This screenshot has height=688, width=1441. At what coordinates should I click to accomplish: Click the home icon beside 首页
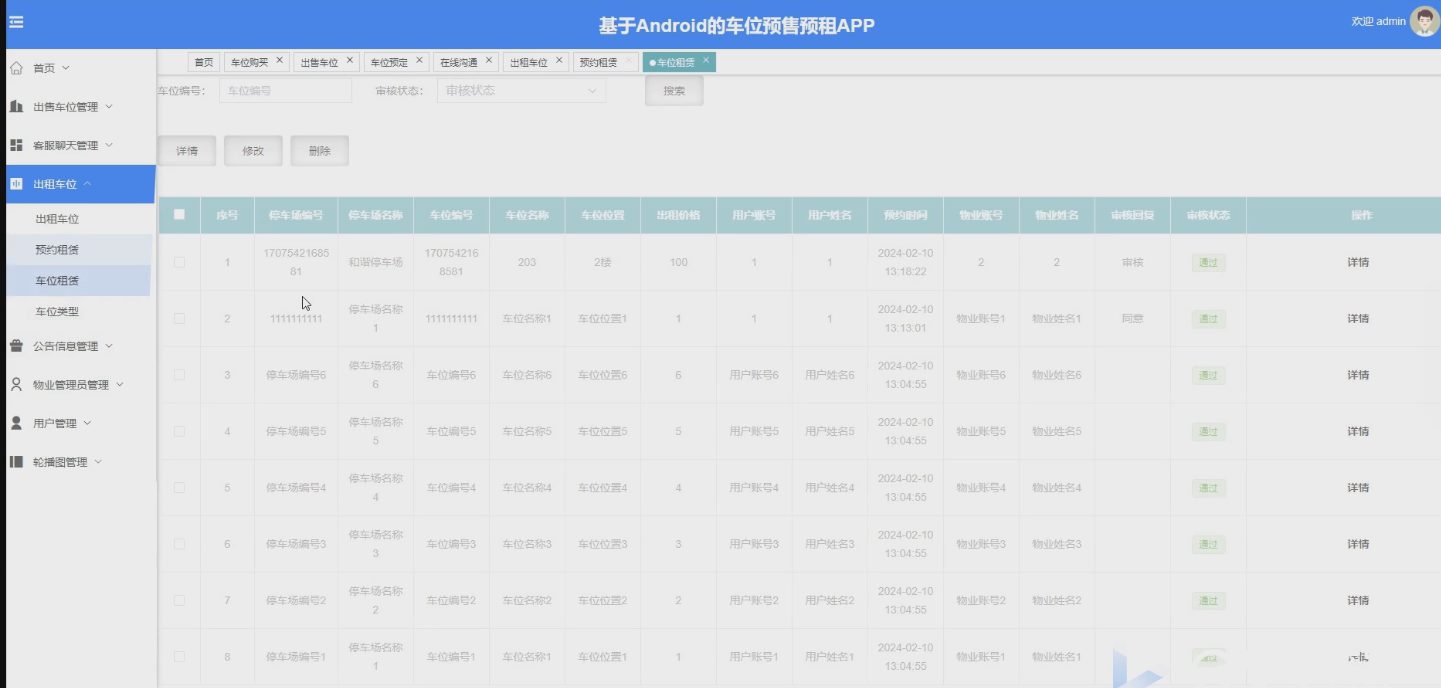pos(16,68)
